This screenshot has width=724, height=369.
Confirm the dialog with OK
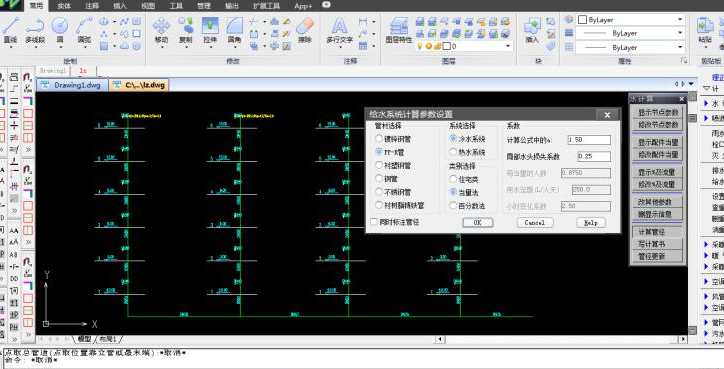tap(478, 223)
